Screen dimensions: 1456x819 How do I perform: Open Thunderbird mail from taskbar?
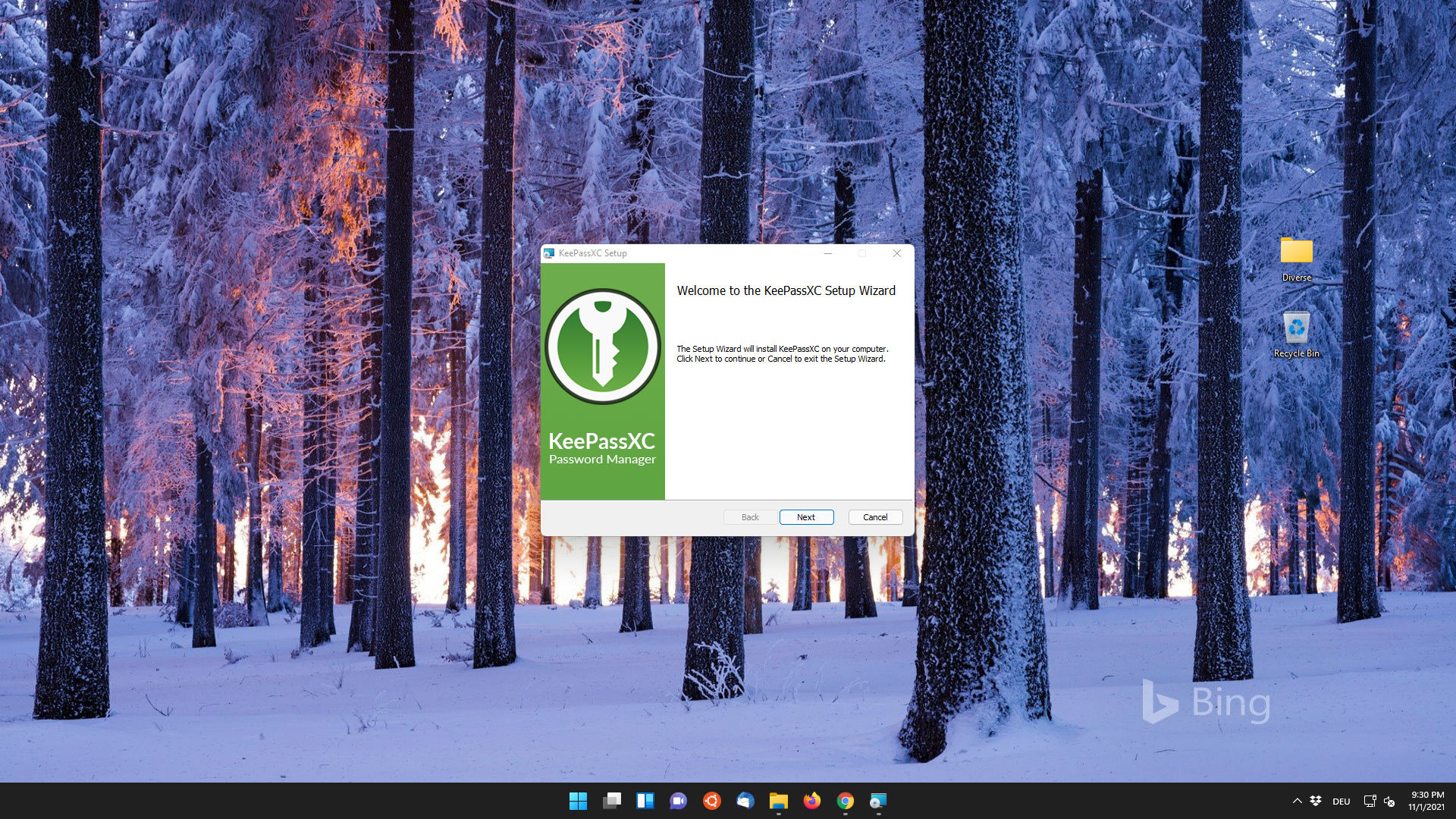(745, 801)
